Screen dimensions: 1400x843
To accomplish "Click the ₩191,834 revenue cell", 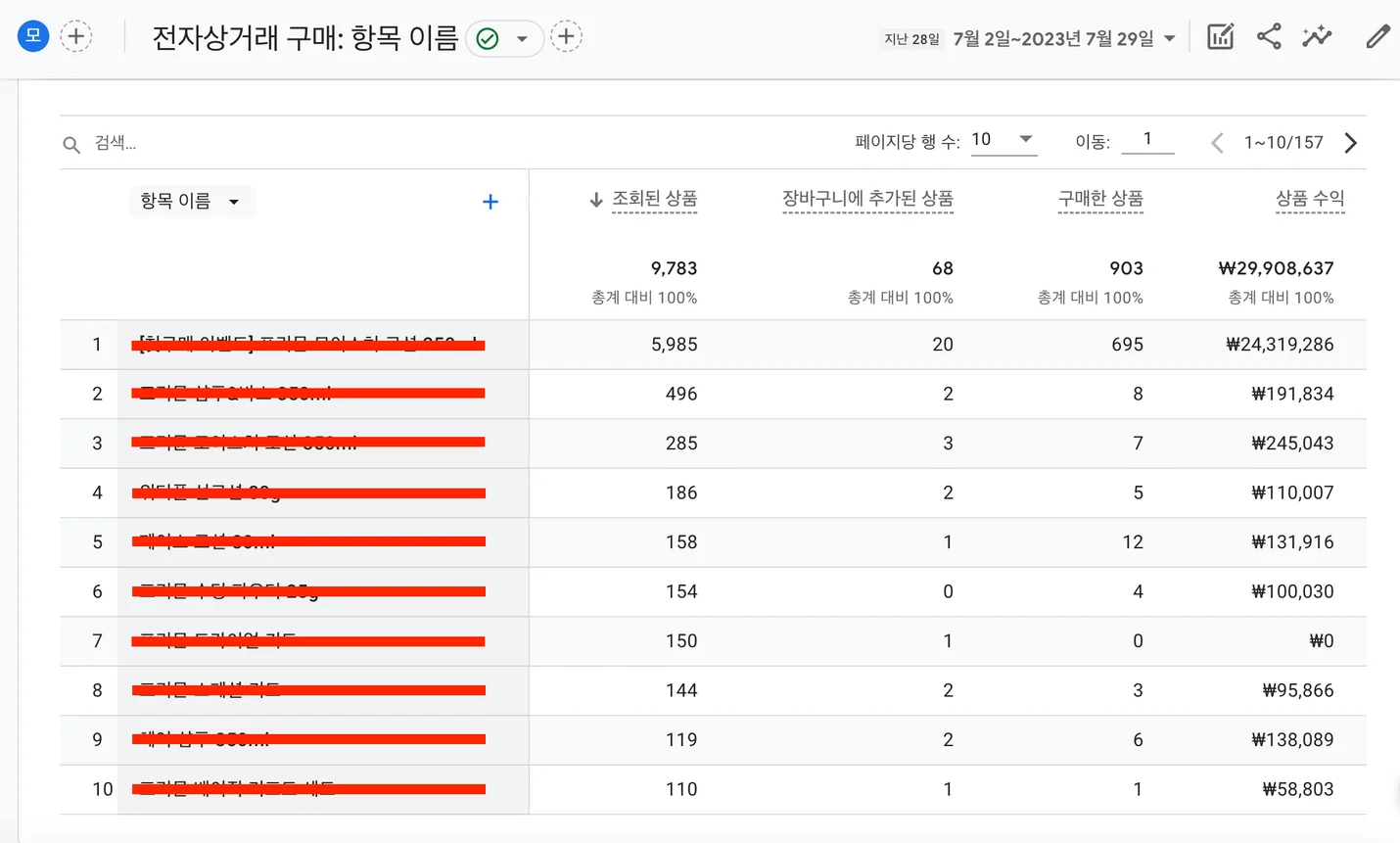I will point(1292,394).
